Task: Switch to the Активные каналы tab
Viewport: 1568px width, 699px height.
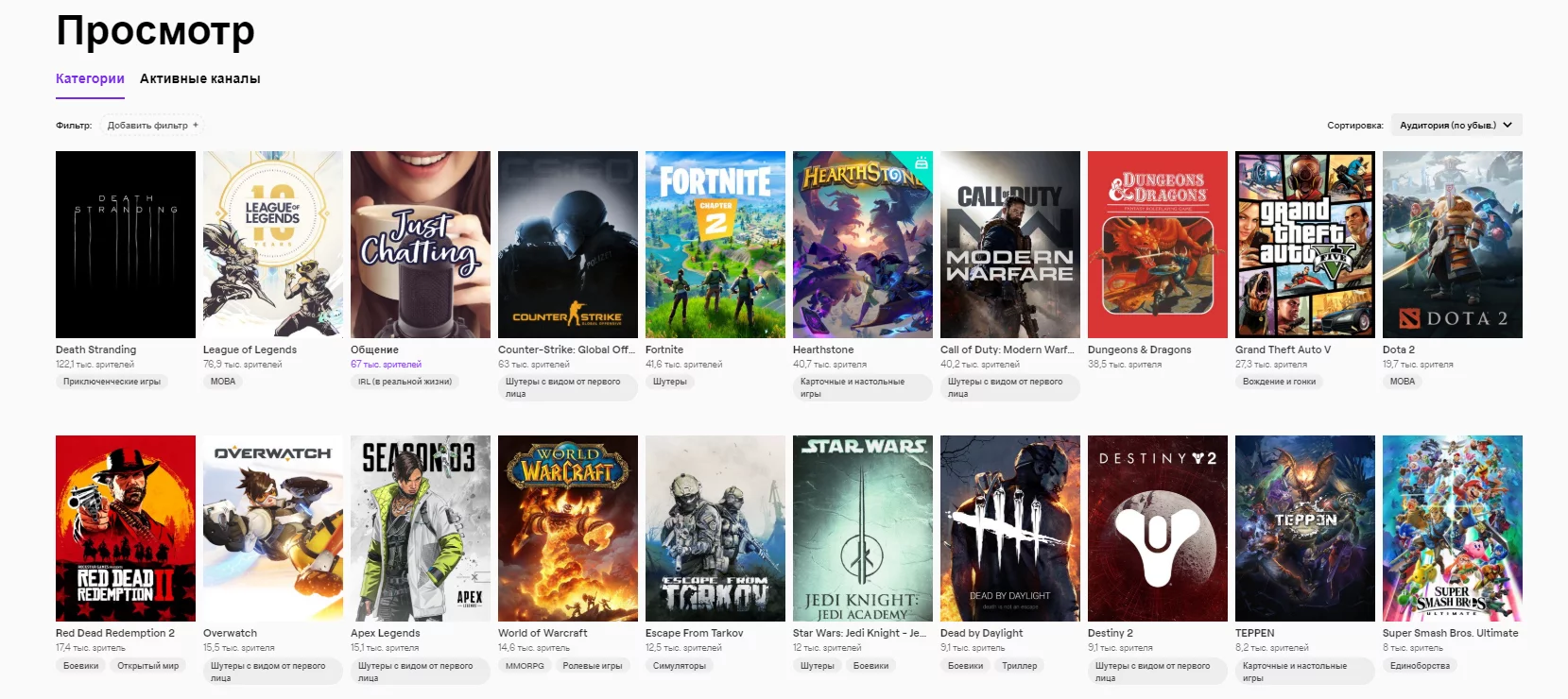Action: click(x=199, y=78)
